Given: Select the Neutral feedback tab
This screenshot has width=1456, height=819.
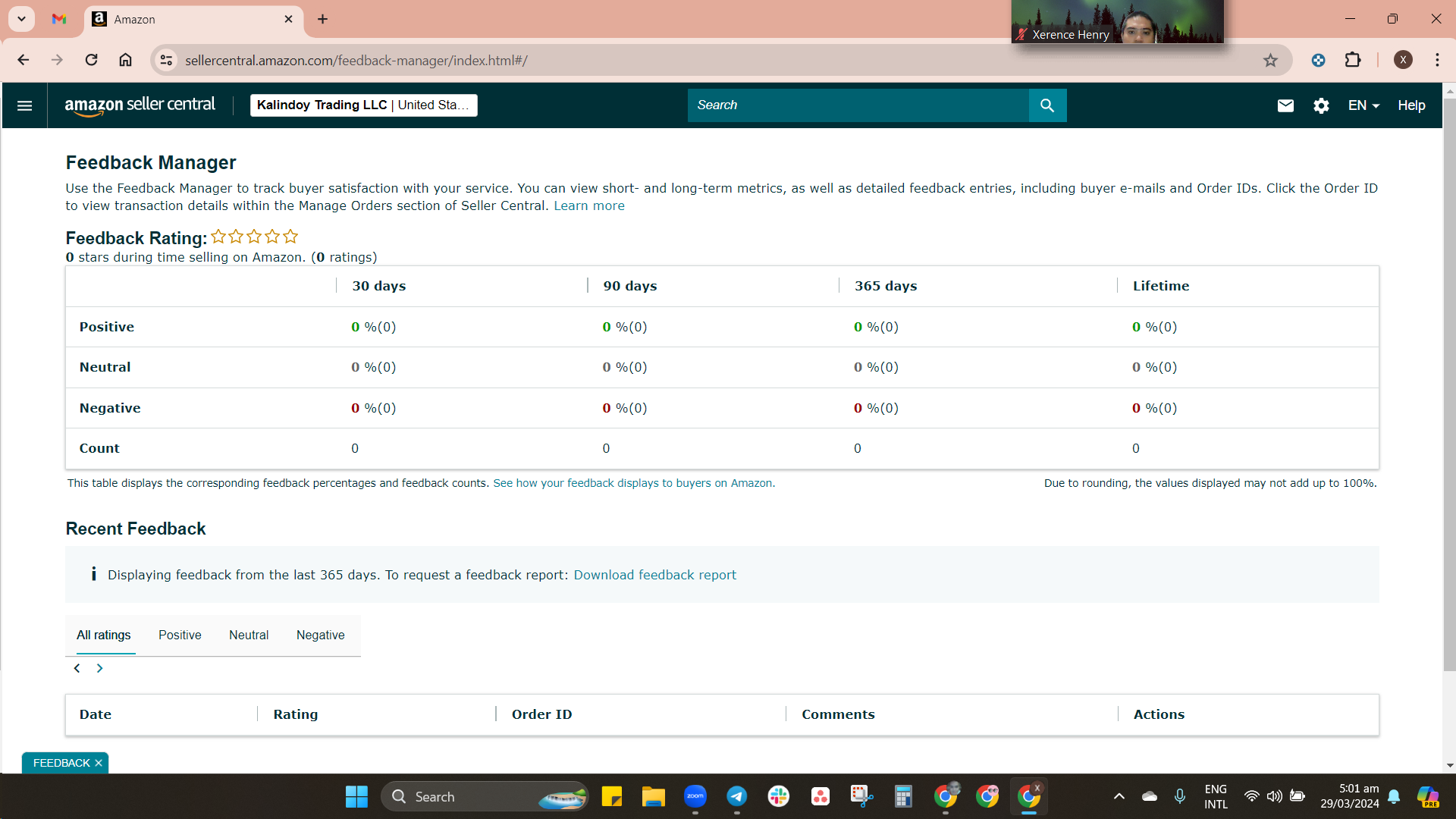Looking at the screenshot, I should (x=249, y=635).
